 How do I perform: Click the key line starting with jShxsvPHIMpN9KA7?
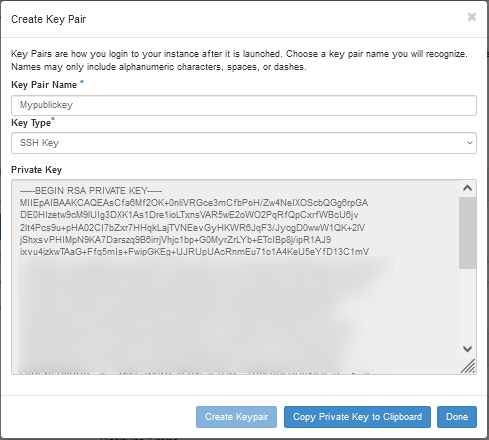pyautogui.click(x=175, y=240)
